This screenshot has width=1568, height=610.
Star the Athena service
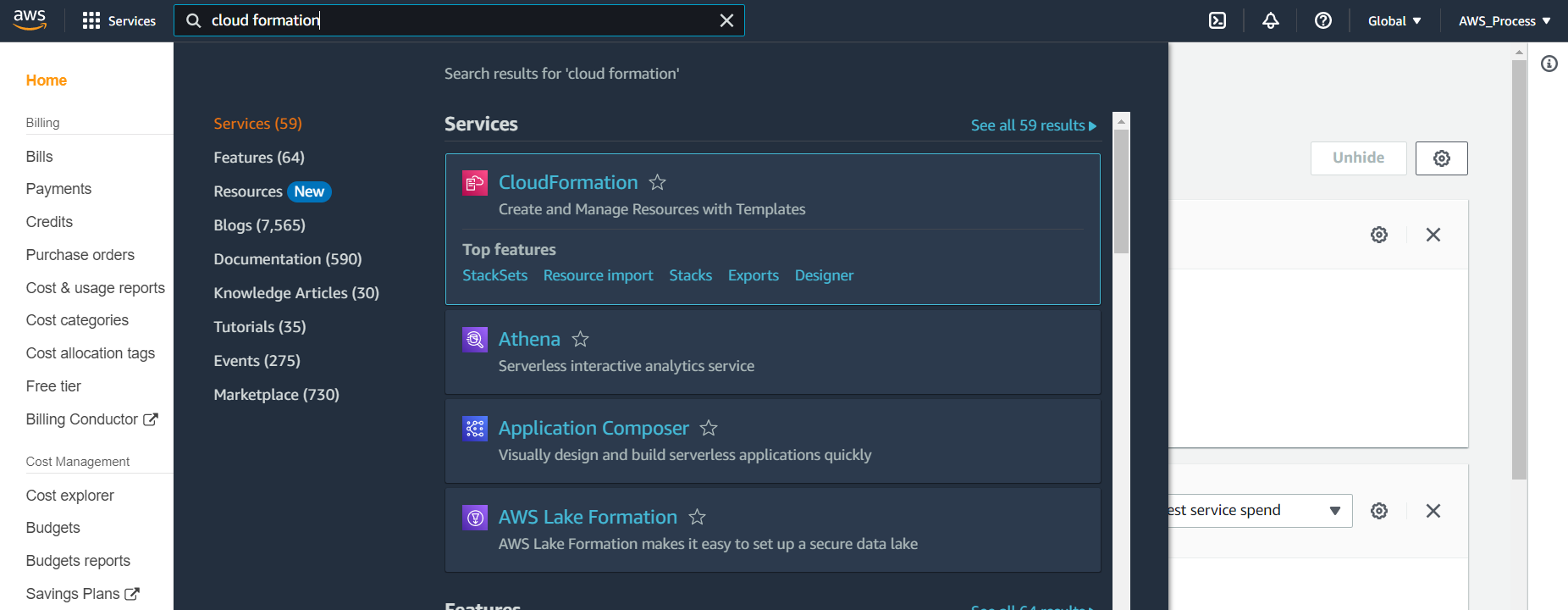point(580,340)
